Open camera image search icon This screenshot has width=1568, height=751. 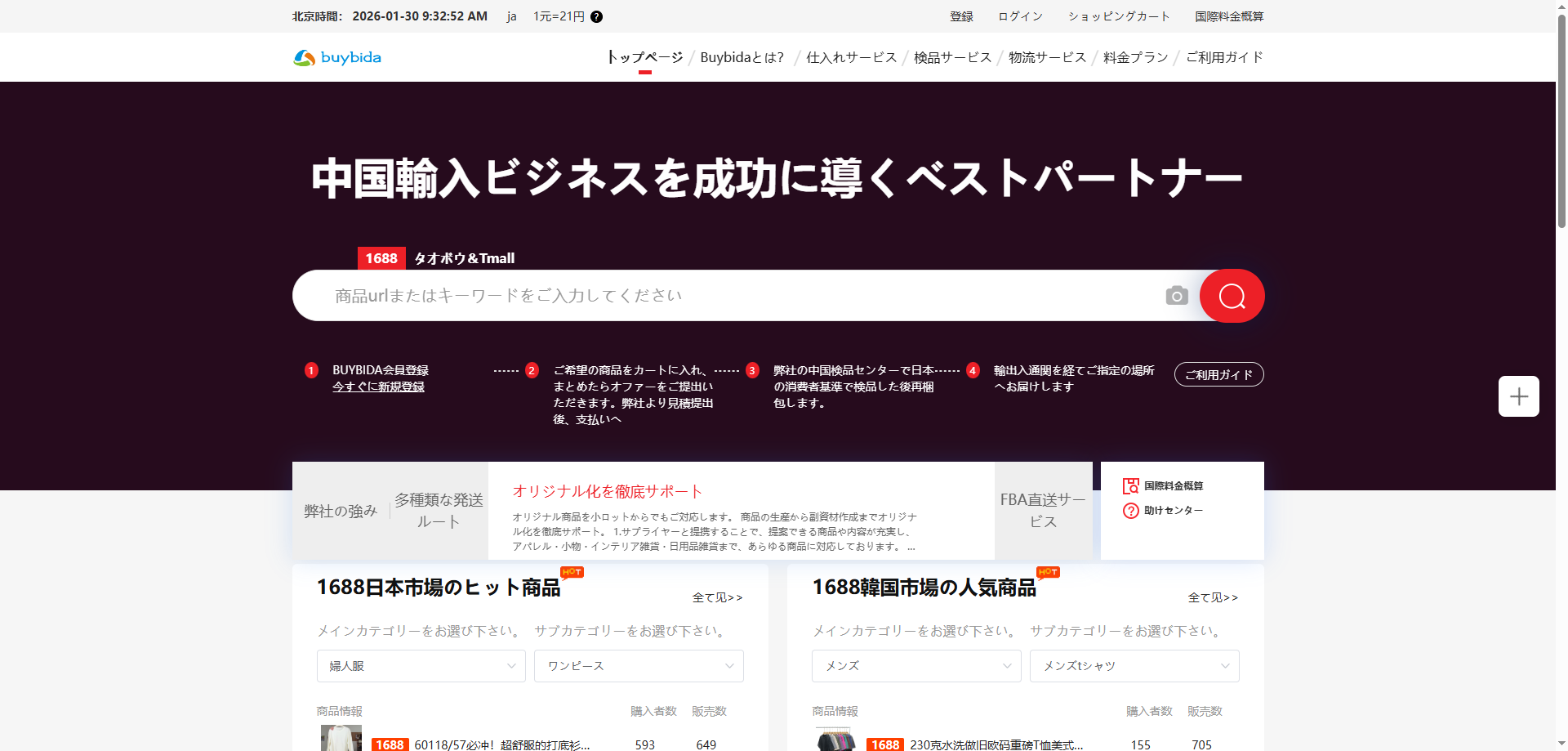pyautogui.click(x=1176, y=296)
